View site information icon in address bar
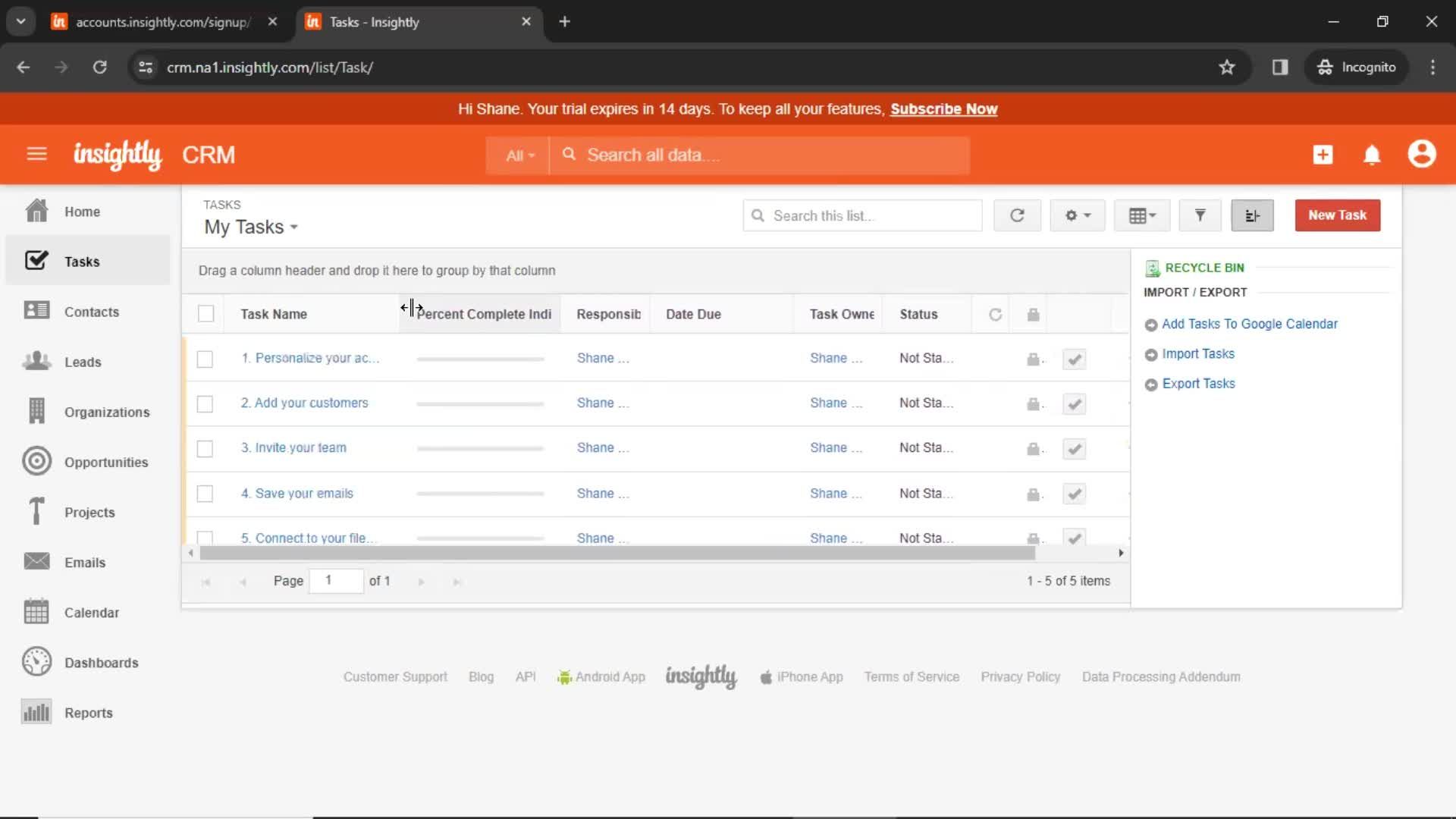Viewport: 1456px width, 819px height. click(x=145, y=67)
